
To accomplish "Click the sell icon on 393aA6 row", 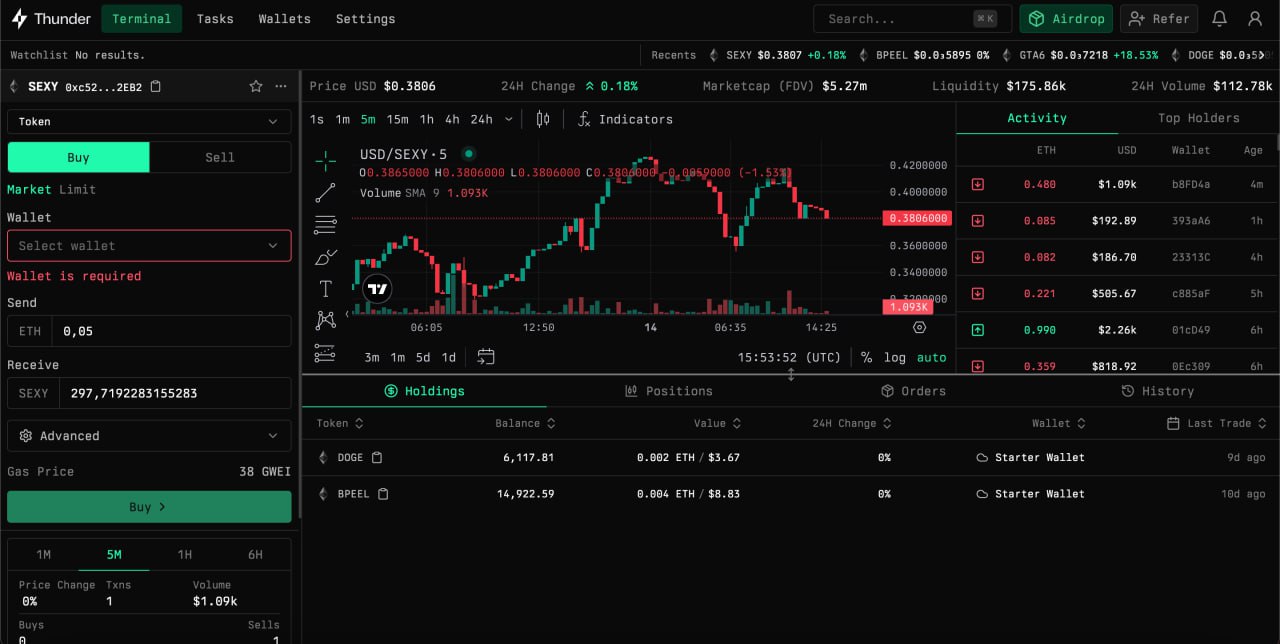I will click(978, 221).
